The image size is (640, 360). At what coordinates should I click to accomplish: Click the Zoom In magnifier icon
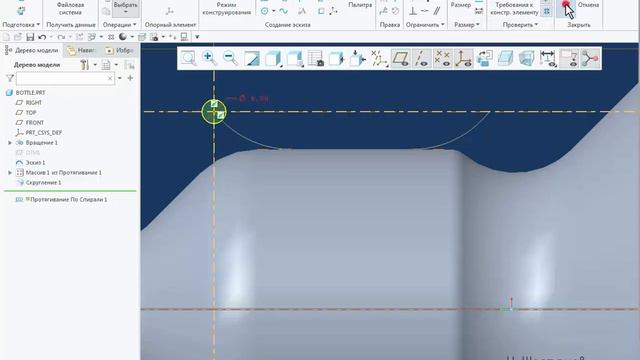pyautogui.click(x=209, y=59)
